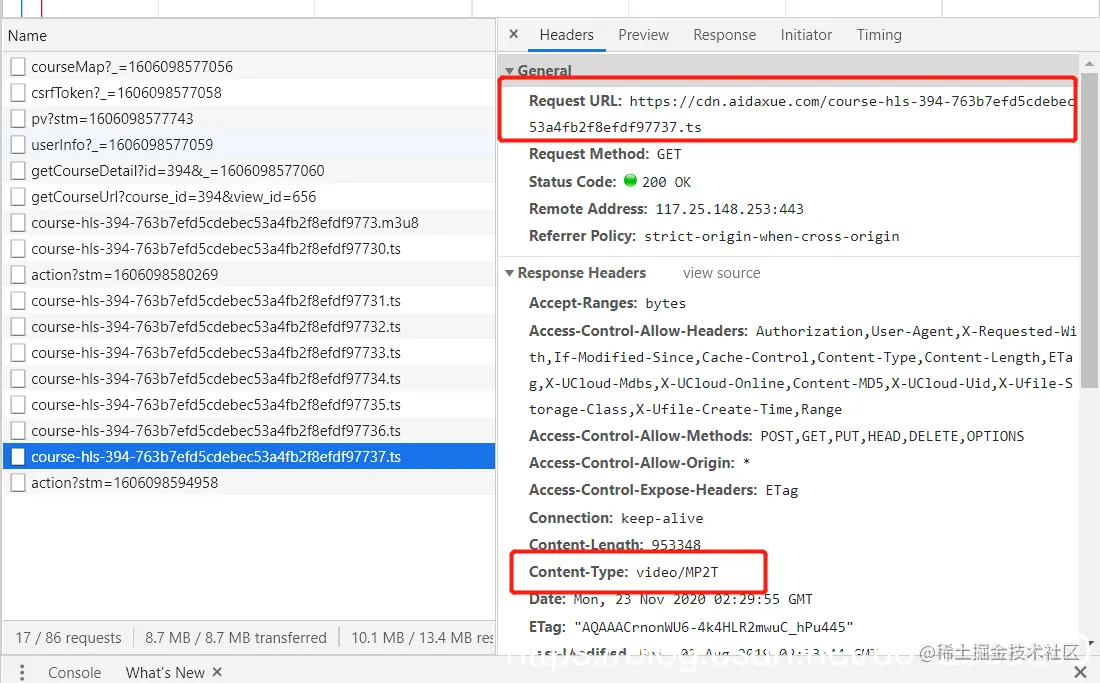Image resolution: width=1100 pixels, height=683 pixels.
Task: Click the Access-Control-Expose-Headers ETag value
Action: (782, 490)
